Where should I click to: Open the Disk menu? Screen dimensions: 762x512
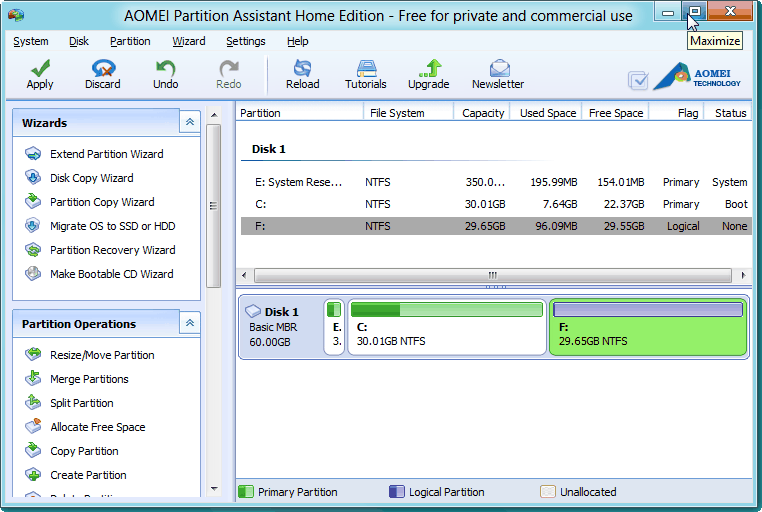pyautogui.click(x=79, y=41)
